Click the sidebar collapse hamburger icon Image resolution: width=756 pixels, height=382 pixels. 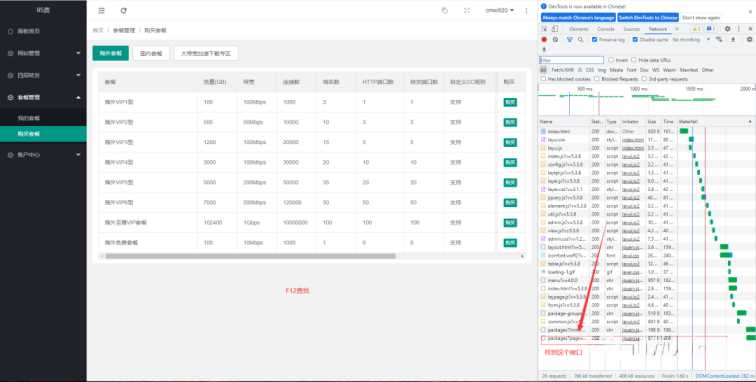101,11
